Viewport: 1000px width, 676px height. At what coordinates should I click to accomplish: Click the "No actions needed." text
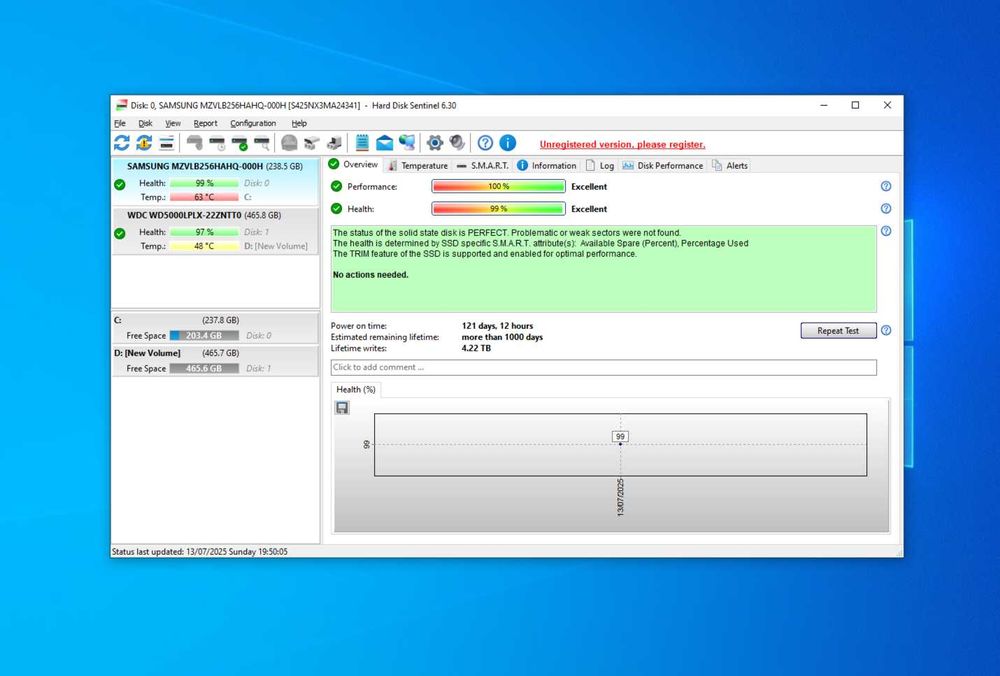coord(371,275)
